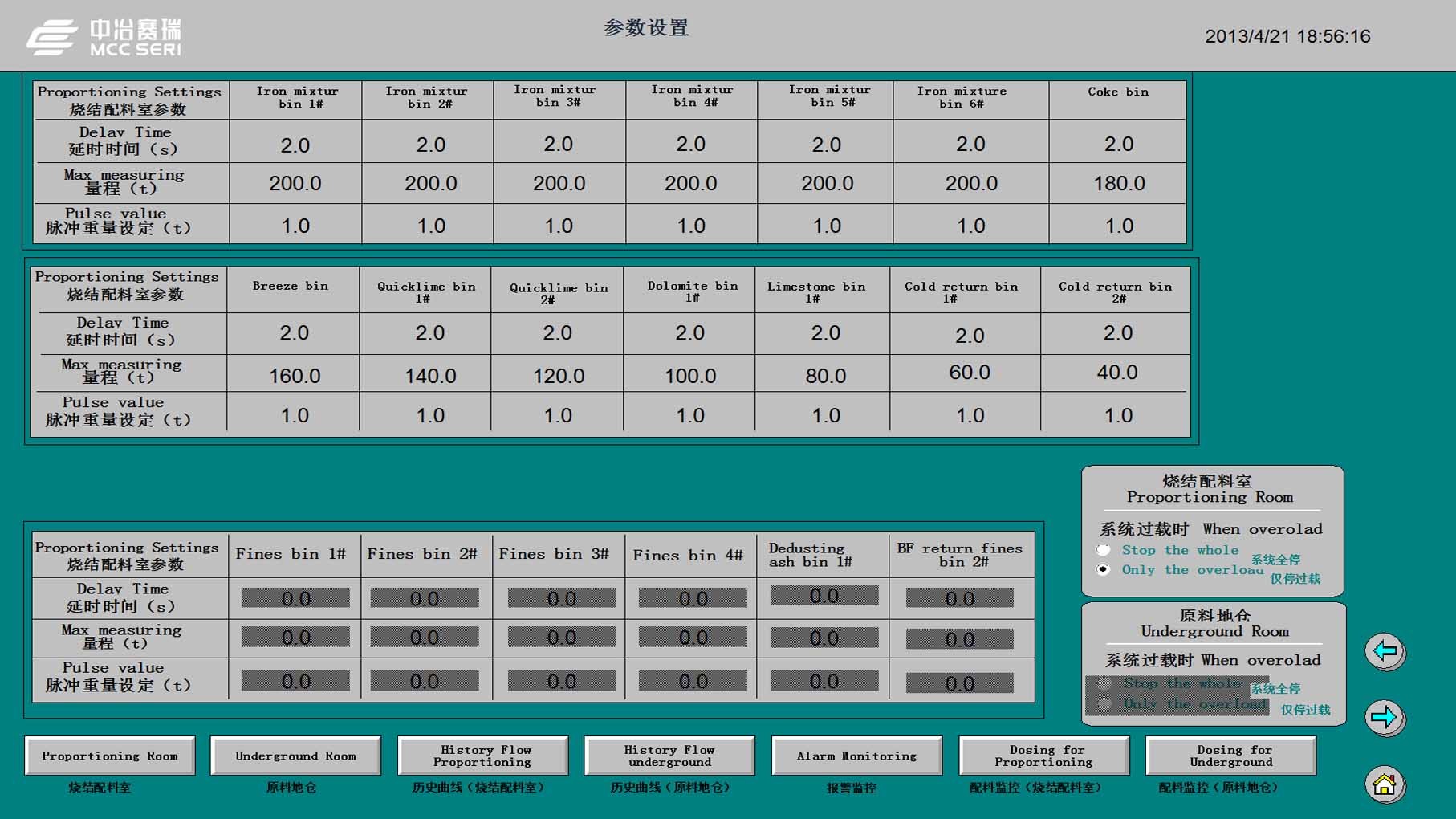Open History Flow Proportioning page
Image resolution: width=1456 pixels, height=819 pixels.
[482, 756]
